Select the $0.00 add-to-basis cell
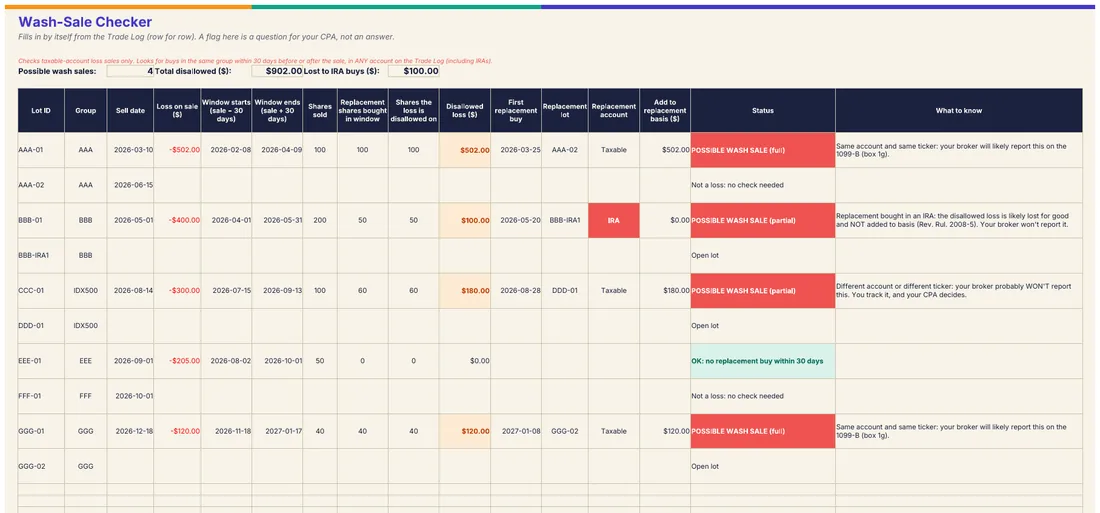Image resolution: width=1100 pixels, height=513 pixels. [665, 220]
